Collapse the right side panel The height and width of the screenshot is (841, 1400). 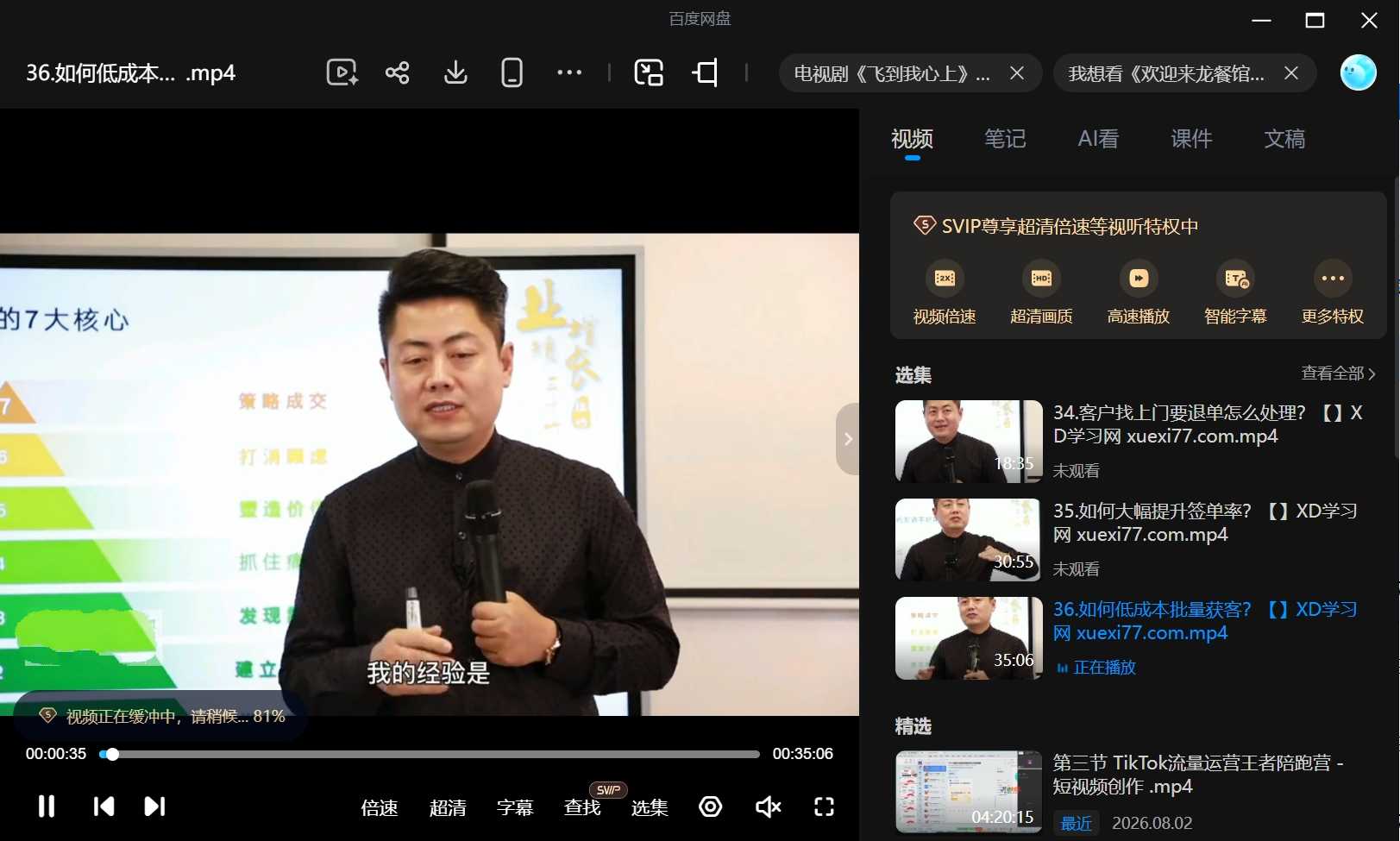point(848,439)
